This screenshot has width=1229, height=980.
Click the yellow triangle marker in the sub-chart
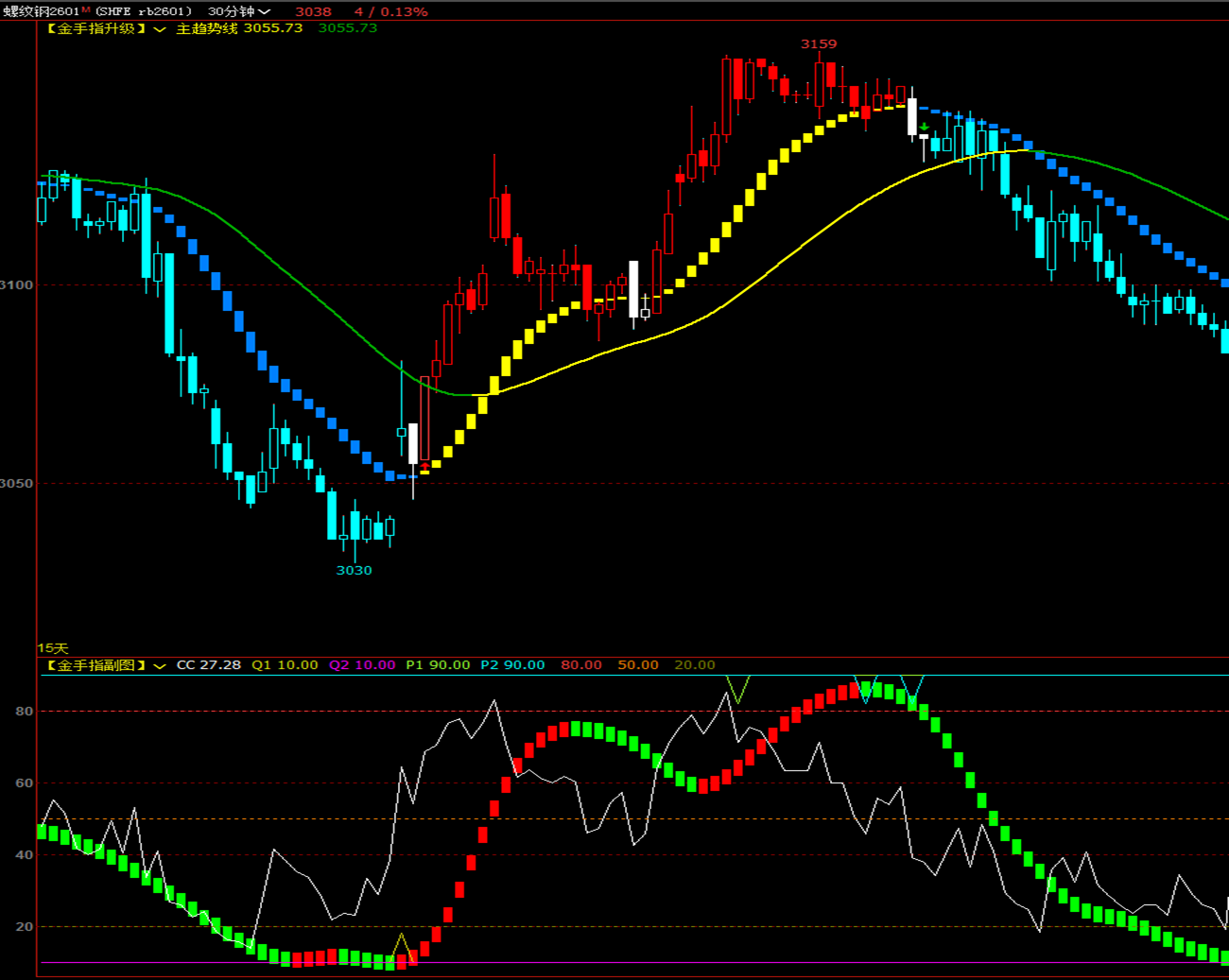403,944
